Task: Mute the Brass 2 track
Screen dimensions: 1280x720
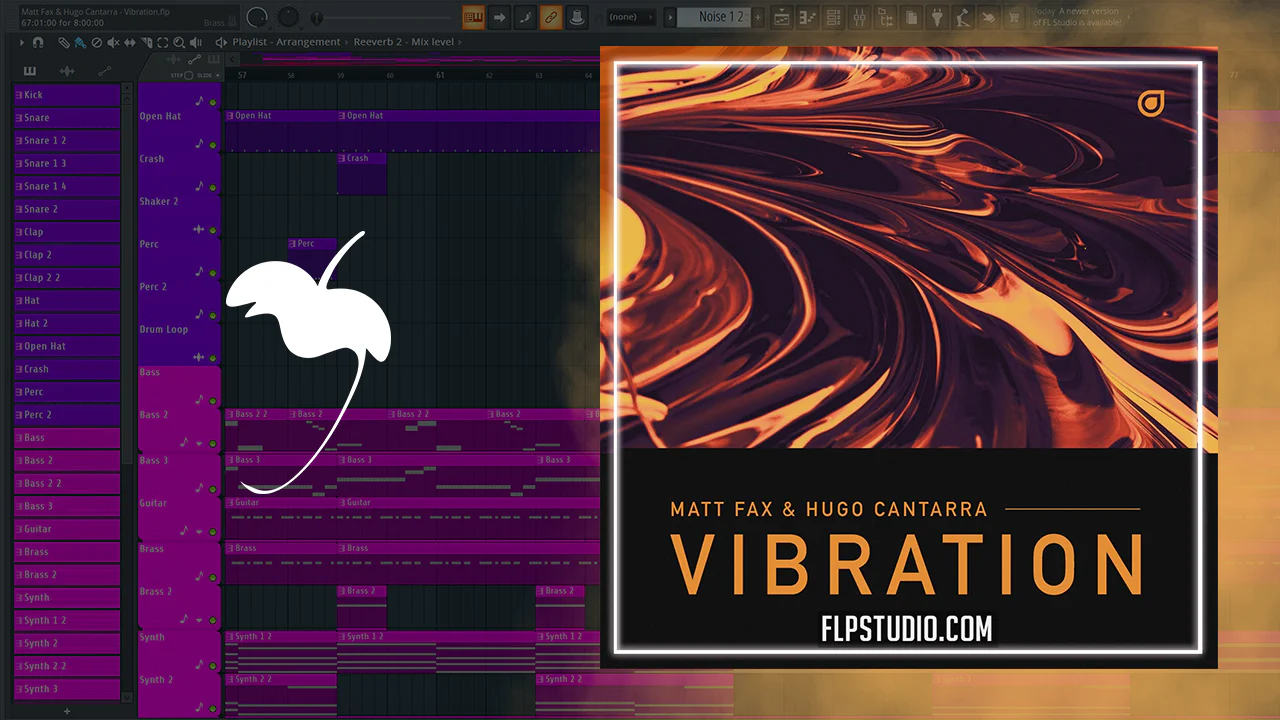Action: click(212, 620)
